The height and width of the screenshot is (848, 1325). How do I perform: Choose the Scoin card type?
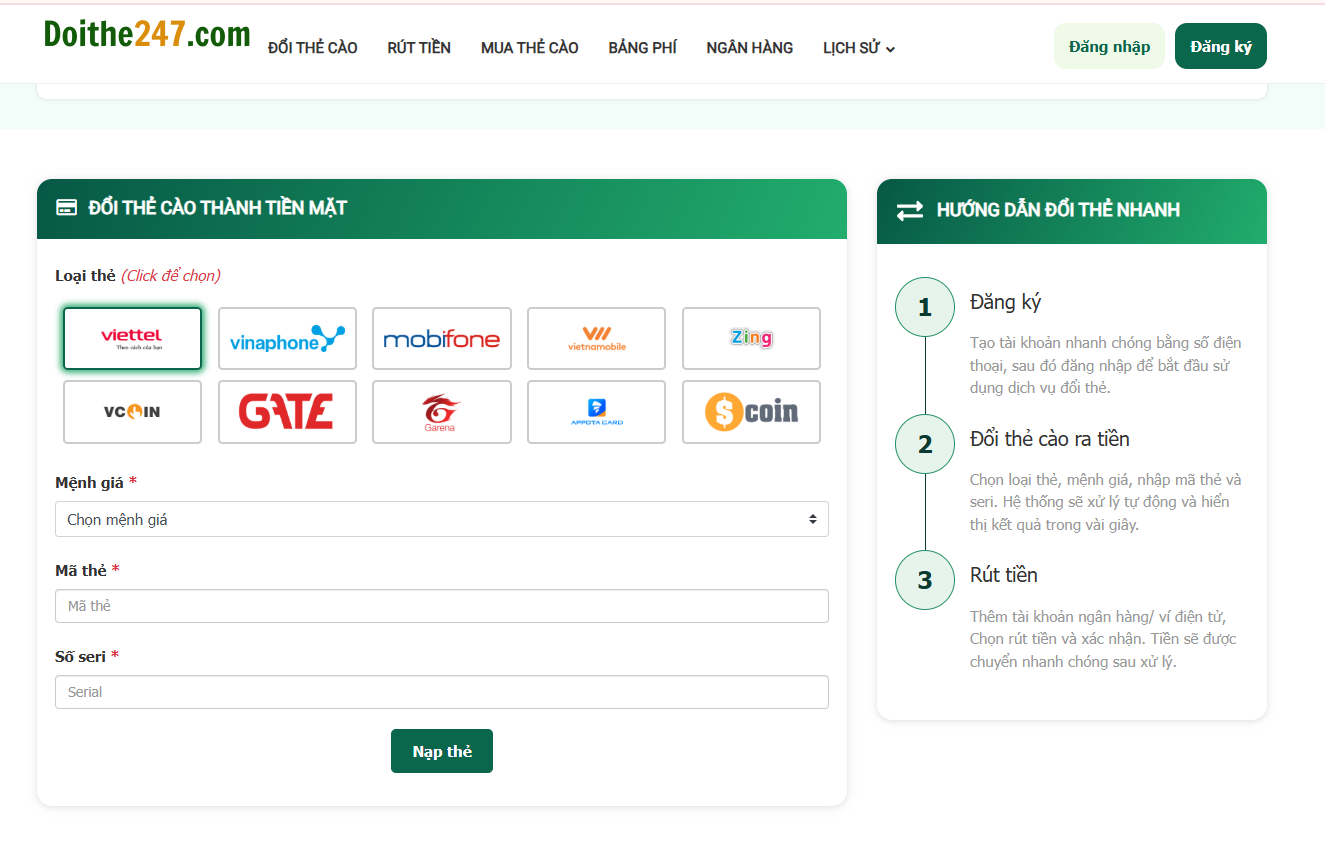pos(751,412)
